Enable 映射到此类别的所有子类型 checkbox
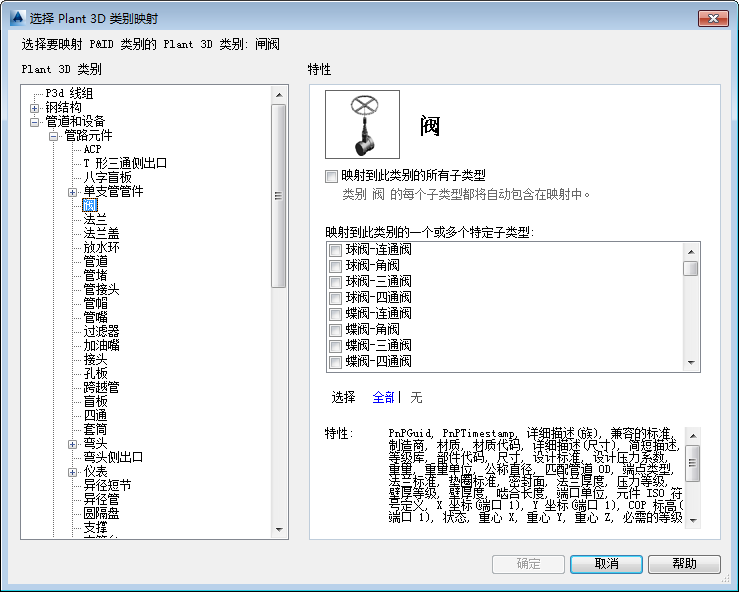This screenshot has width=739, height=592. 331,176
